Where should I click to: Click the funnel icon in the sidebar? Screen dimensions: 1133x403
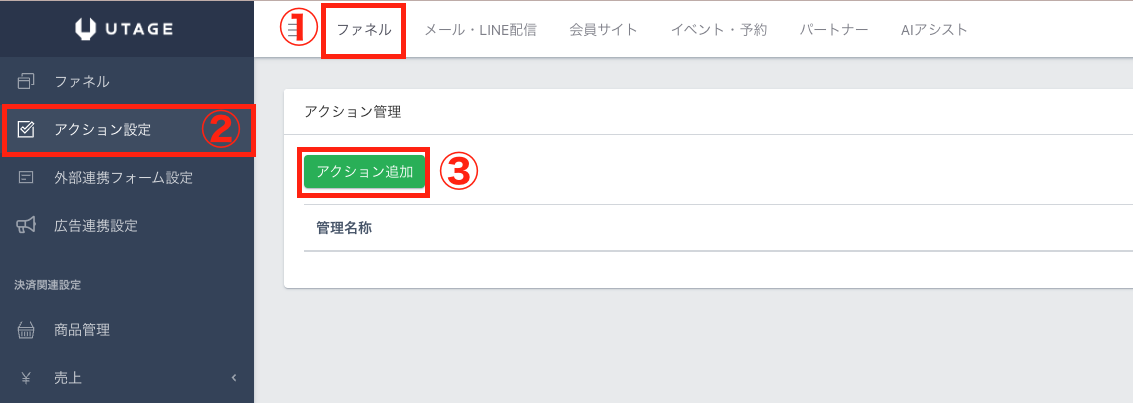tap(27, 82)
